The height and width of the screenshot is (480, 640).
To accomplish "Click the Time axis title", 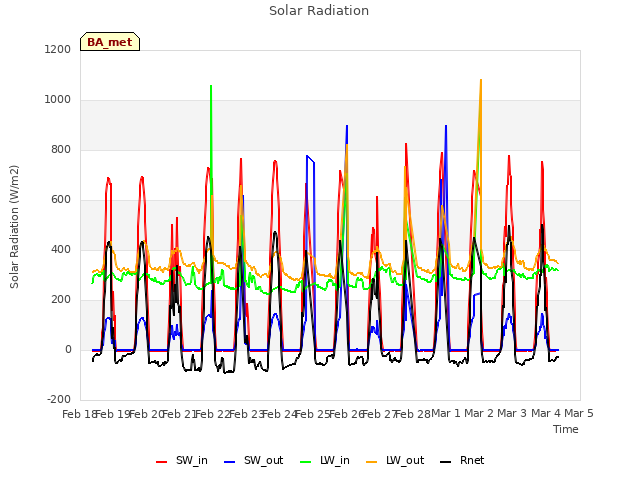I will (x=566, y=429).
